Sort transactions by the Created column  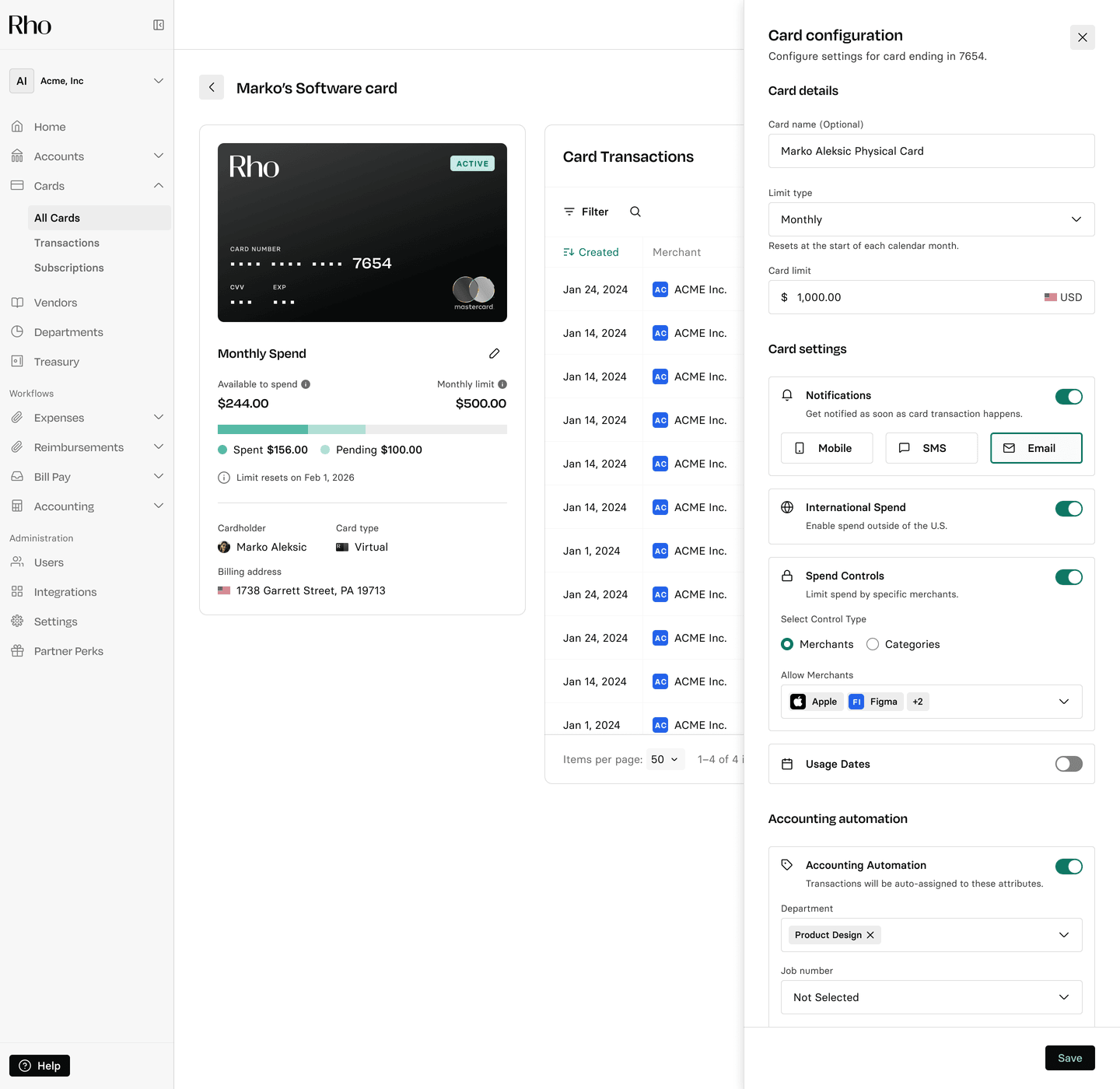click(x=591, y=252)
